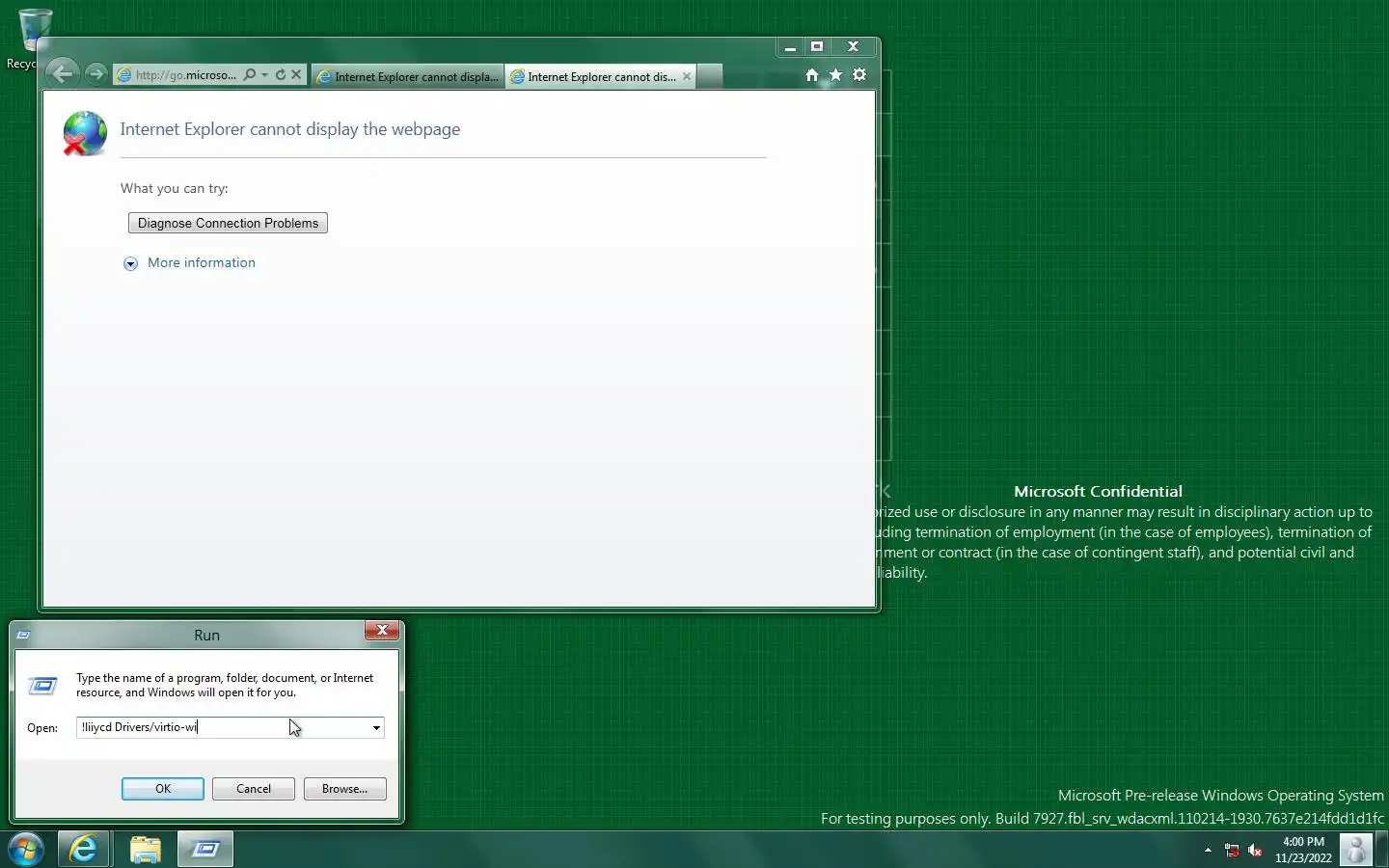Go back in Internet Explorer
Screen dimensions: 1389x868
coord(62,73)
